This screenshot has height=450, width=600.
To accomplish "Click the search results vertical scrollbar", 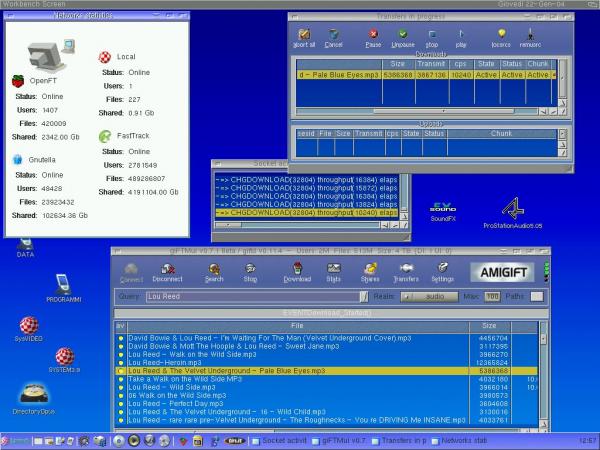I will coord(543,370).
